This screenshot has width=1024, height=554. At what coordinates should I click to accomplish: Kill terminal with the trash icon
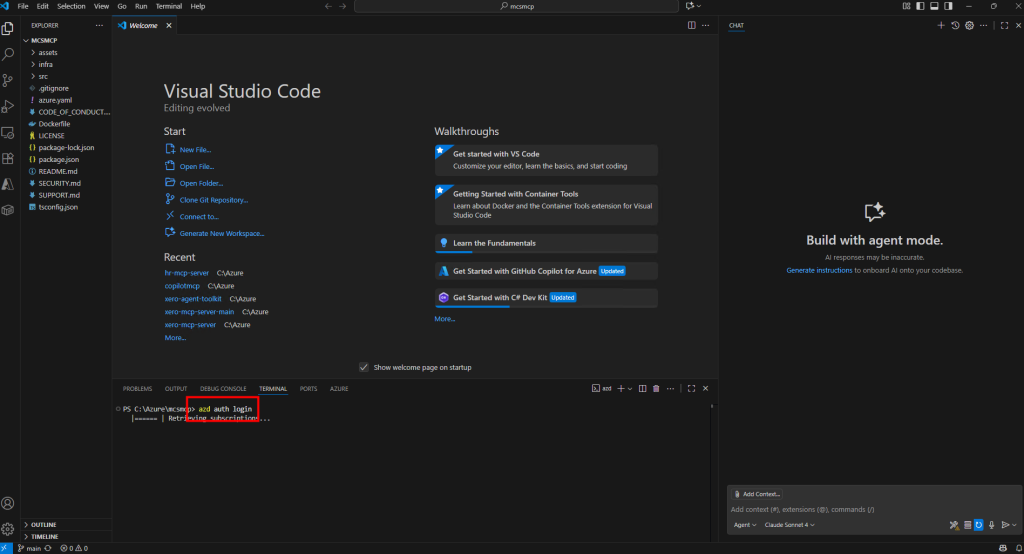click(656, 388)
